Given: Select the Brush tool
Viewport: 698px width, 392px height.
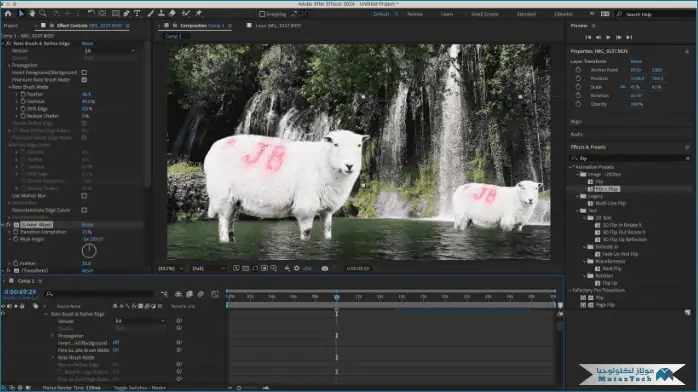Looking at the screenshot, I should (150, 14).
